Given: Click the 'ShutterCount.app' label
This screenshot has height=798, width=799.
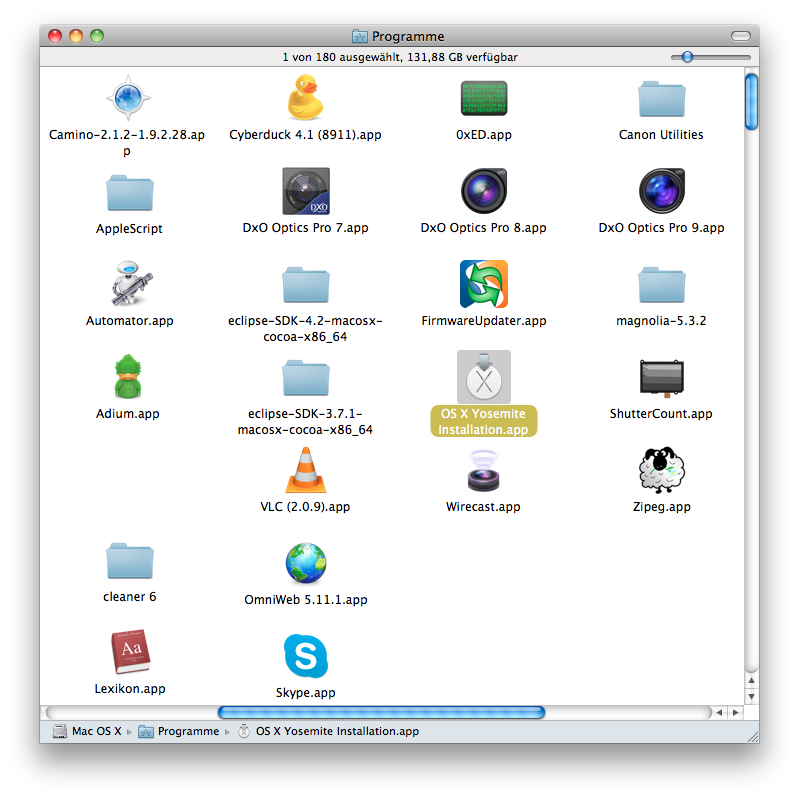Looking at the screenshot, I should [x=661, y=414].
